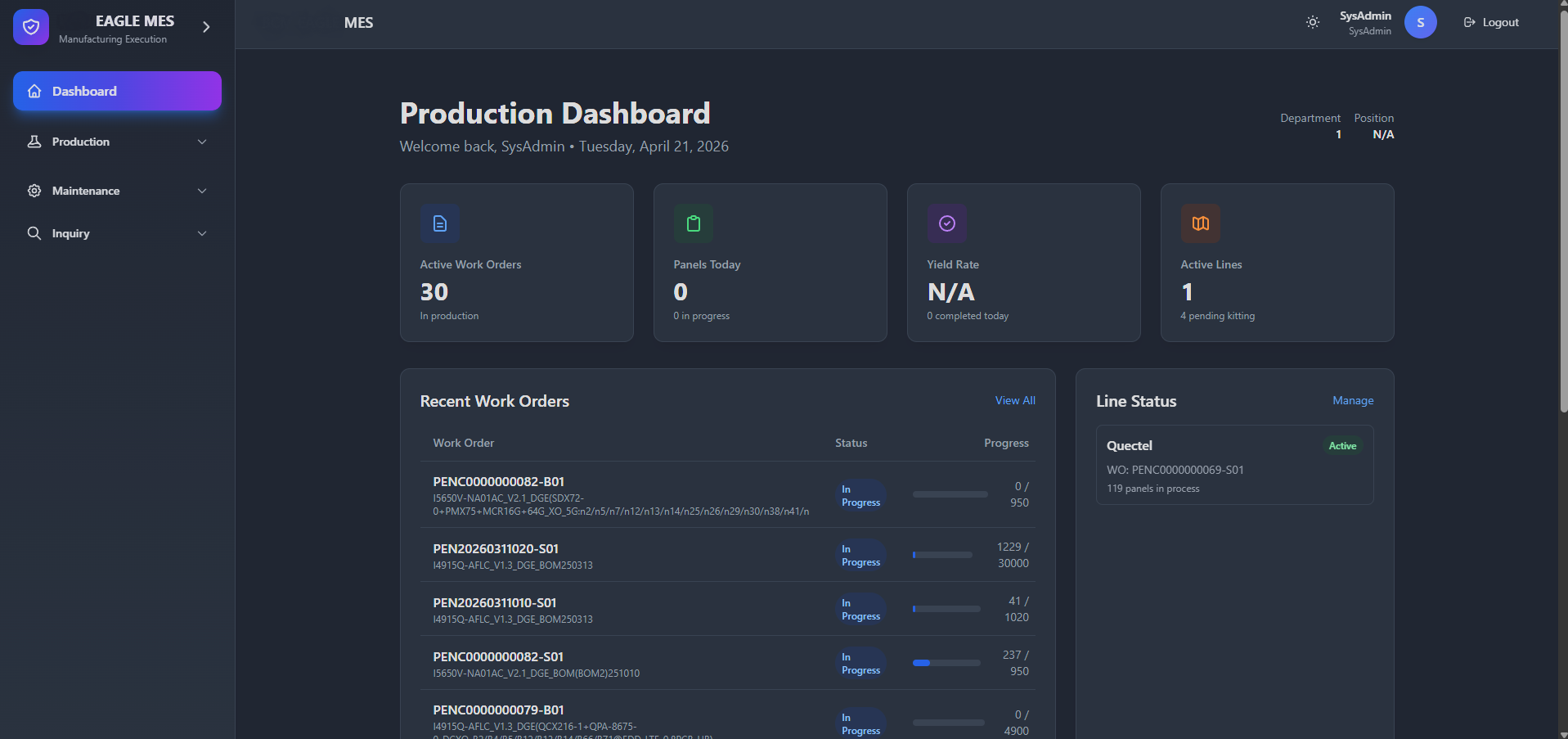Open work order PENC0000000082-S01
This screenshot has height=739, width=1568.
click(x=498, y=657)
